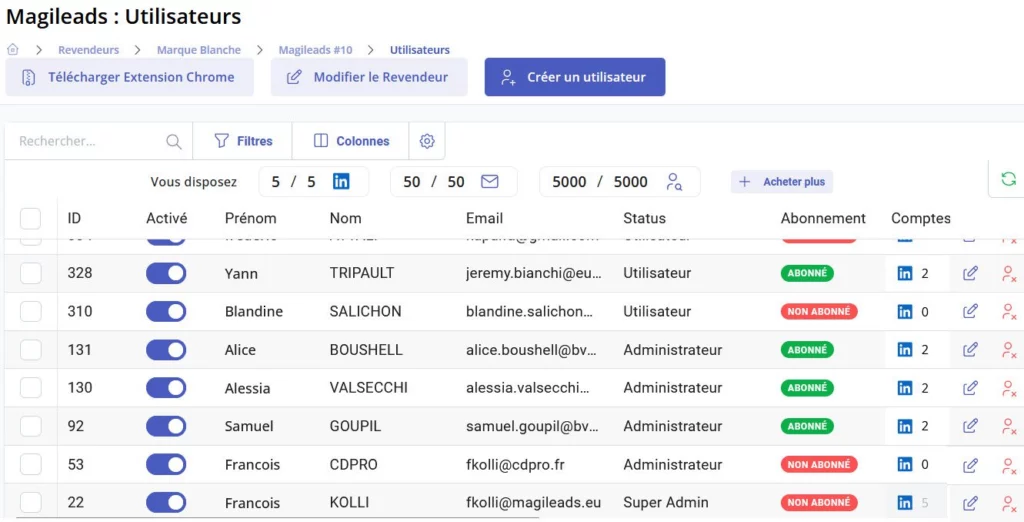The height and width of the screenshot is (522, 1024).
Task: Click the magnifier search icon
Action: (174, 142)
